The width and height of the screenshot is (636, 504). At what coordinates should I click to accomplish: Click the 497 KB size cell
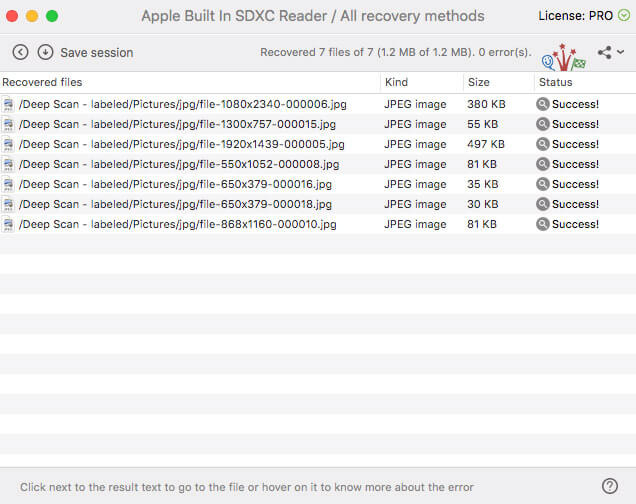pyautogui.click(x=486, y=144)
